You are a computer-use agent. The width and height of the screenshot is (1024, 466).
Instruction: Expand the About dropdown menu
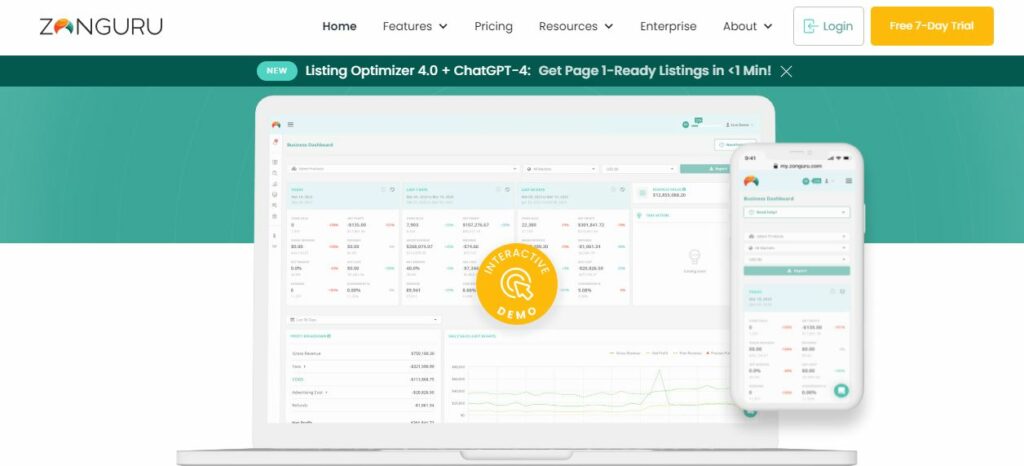coord(747,27)
